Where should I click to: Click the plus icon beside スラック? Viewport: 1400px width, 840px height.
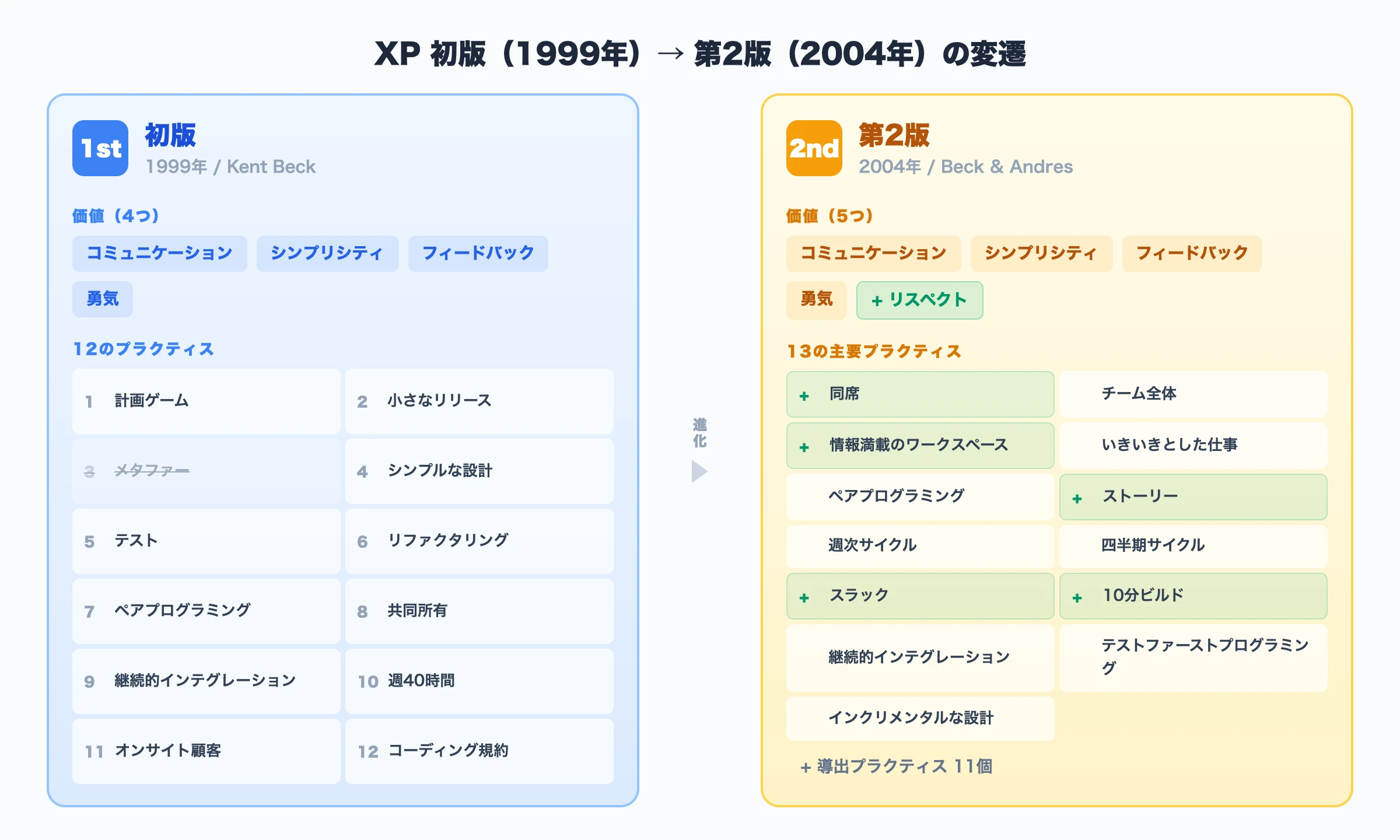tap(804, 598)
